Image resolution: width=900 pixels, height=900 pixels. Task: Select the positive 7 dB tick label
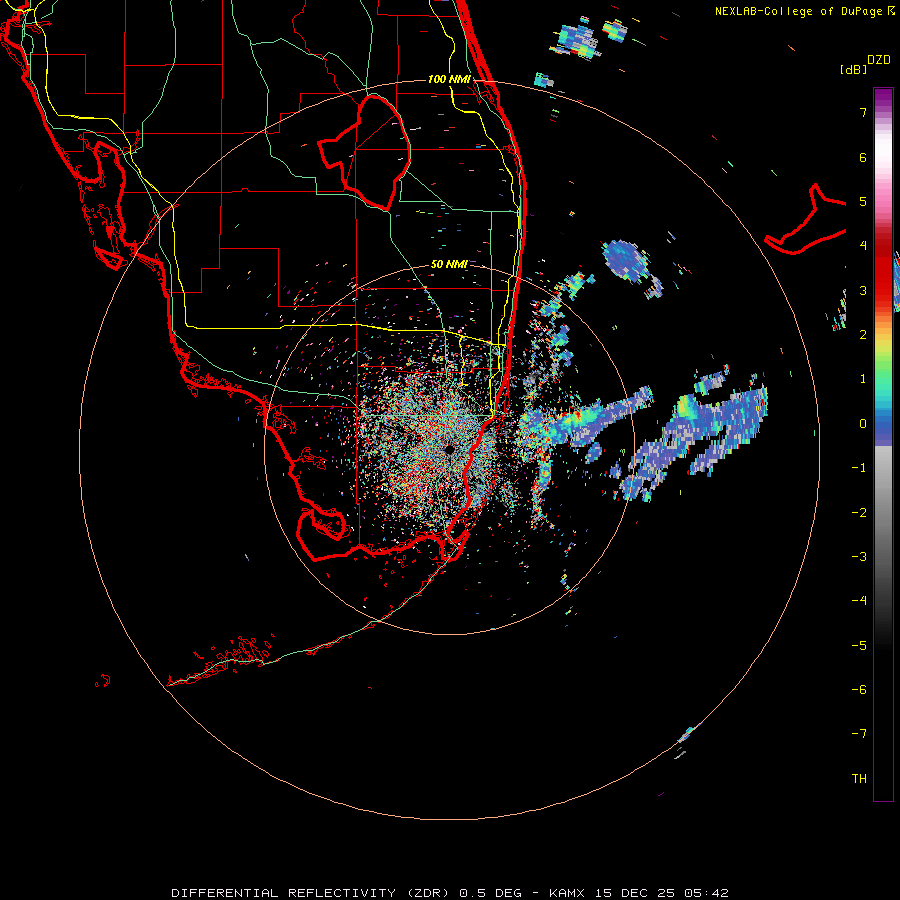tap(863, 112)
